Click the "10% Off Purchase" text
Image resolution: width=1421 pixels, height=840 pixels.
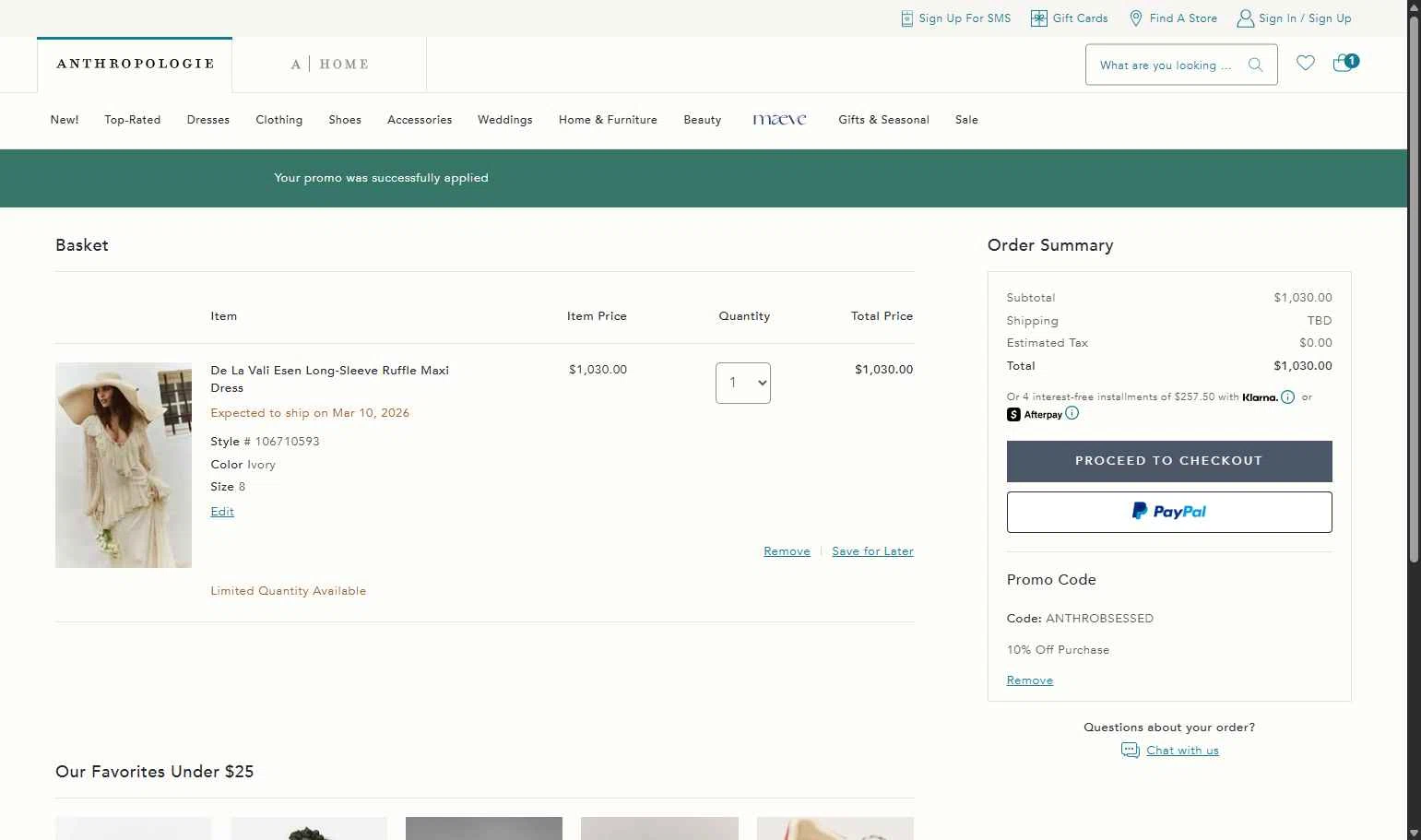tap(1058, 650)
